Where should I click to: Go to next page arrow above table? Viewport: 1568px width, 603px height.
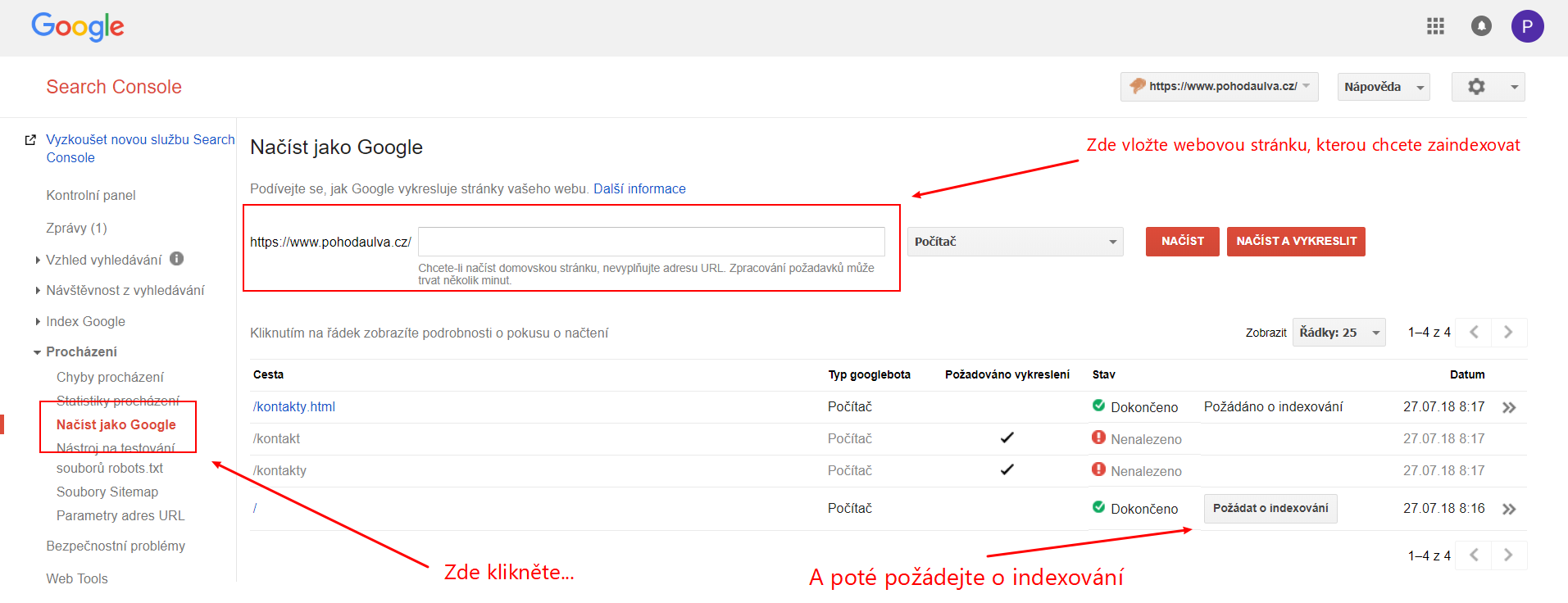[x=1508, y=332]
